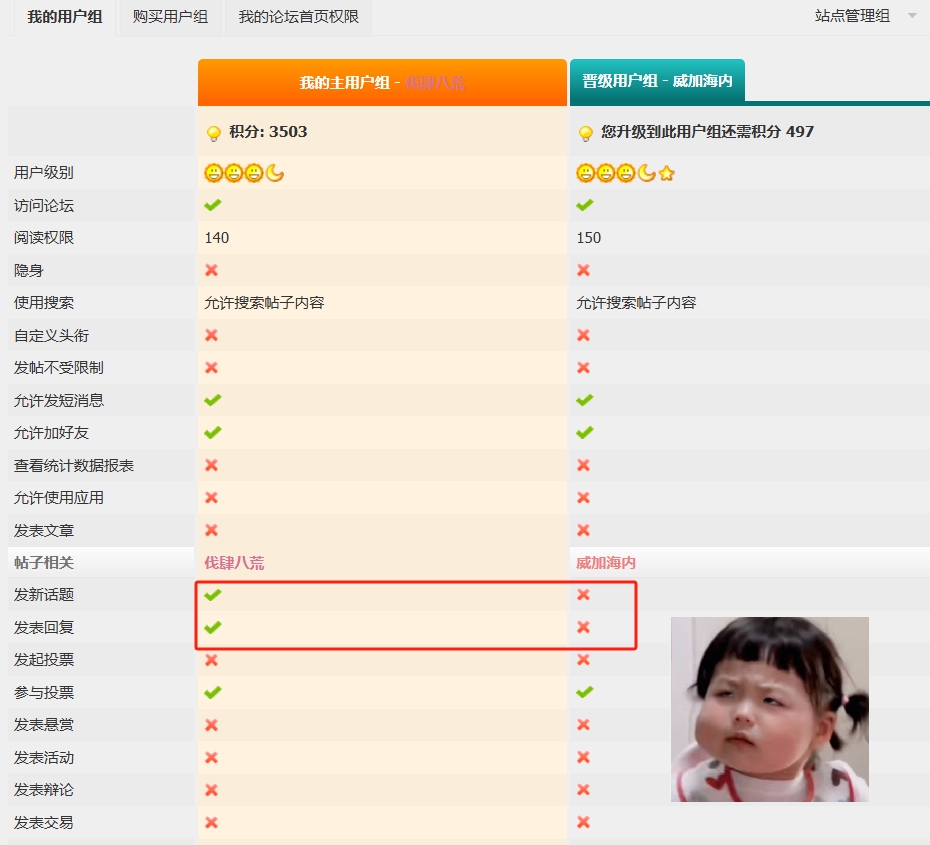This screenshot has width=930, height=845.
Task: Switch to the 购买用户组 tab
Action: point(170,17)
